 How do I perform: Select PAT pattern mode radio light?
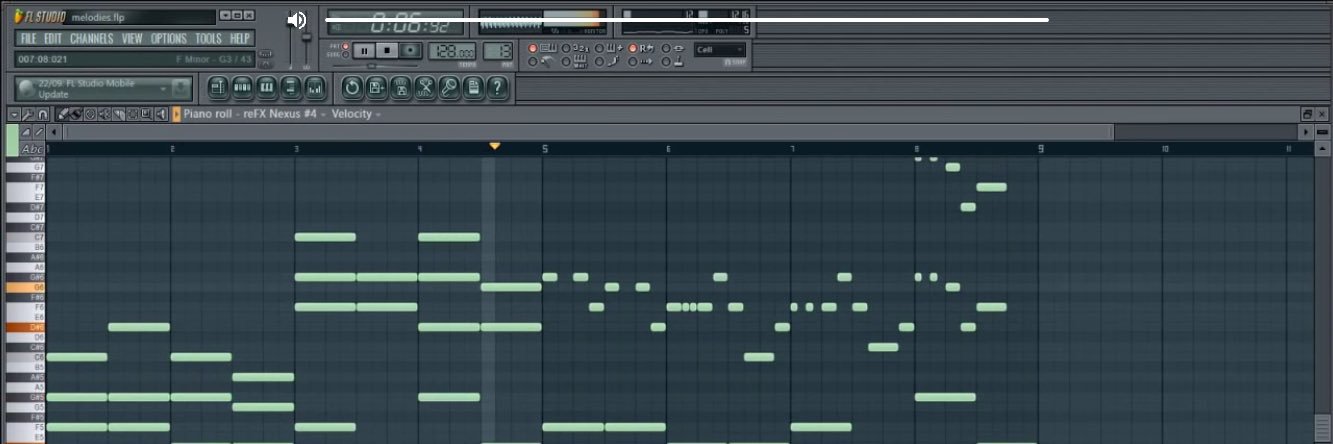coord(345,46)
